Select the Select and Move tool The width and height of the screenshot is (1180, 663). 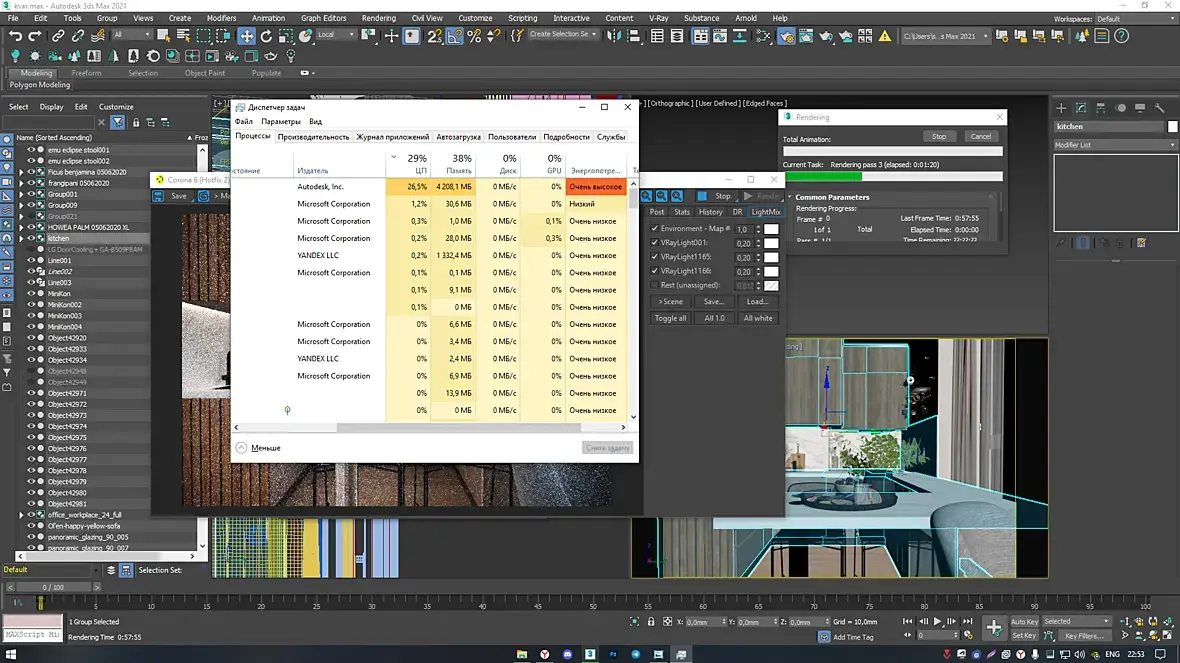[x=247, y=35]
